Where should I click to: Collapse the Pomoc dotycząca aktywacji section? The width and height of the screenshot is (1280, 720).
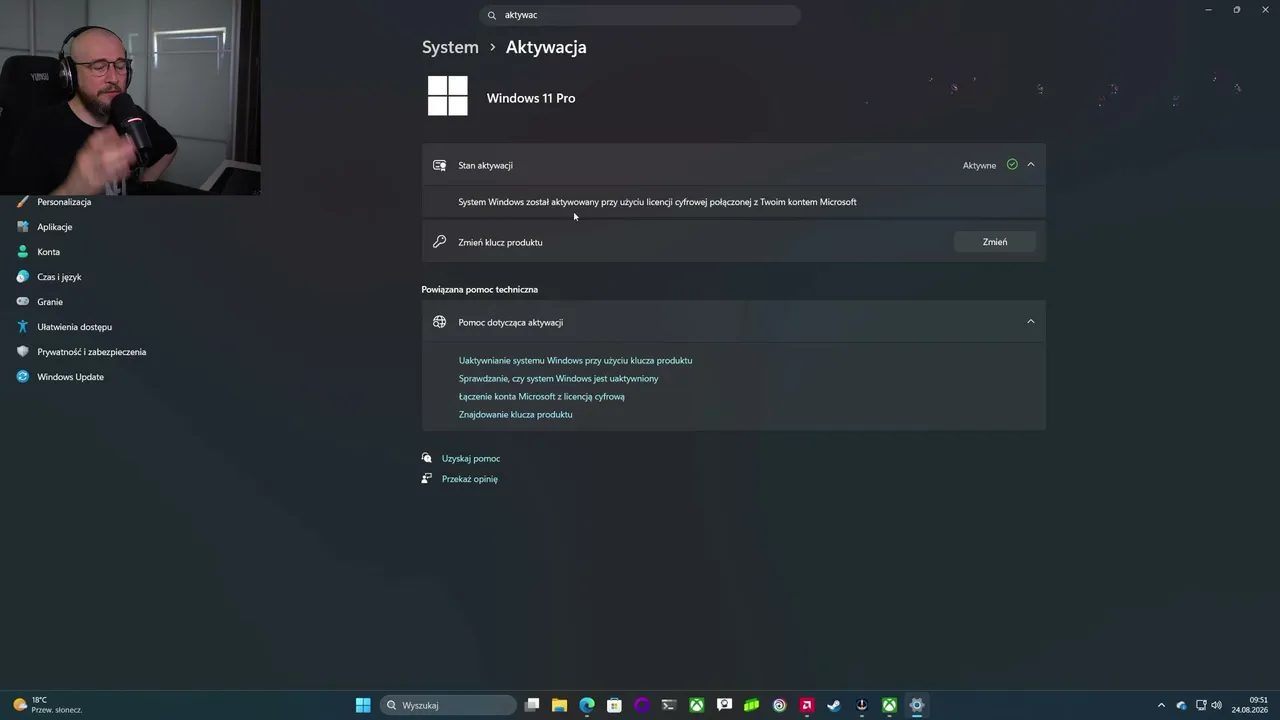pyautogui.click(x=1031, y=322)
